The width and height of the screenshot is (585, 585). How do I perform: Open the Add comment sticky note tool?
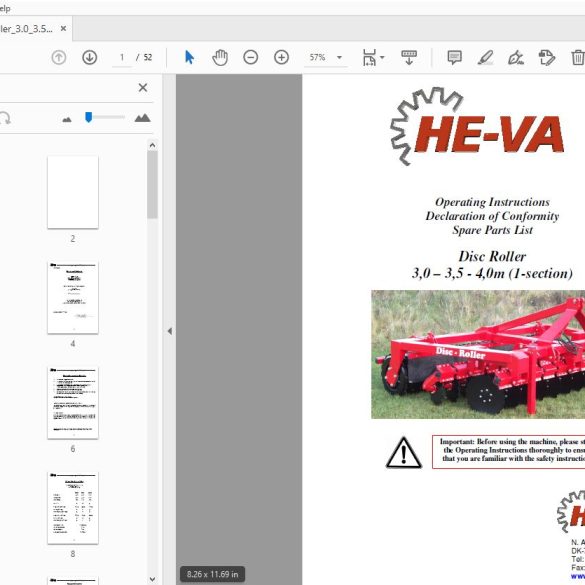[454, 57]
